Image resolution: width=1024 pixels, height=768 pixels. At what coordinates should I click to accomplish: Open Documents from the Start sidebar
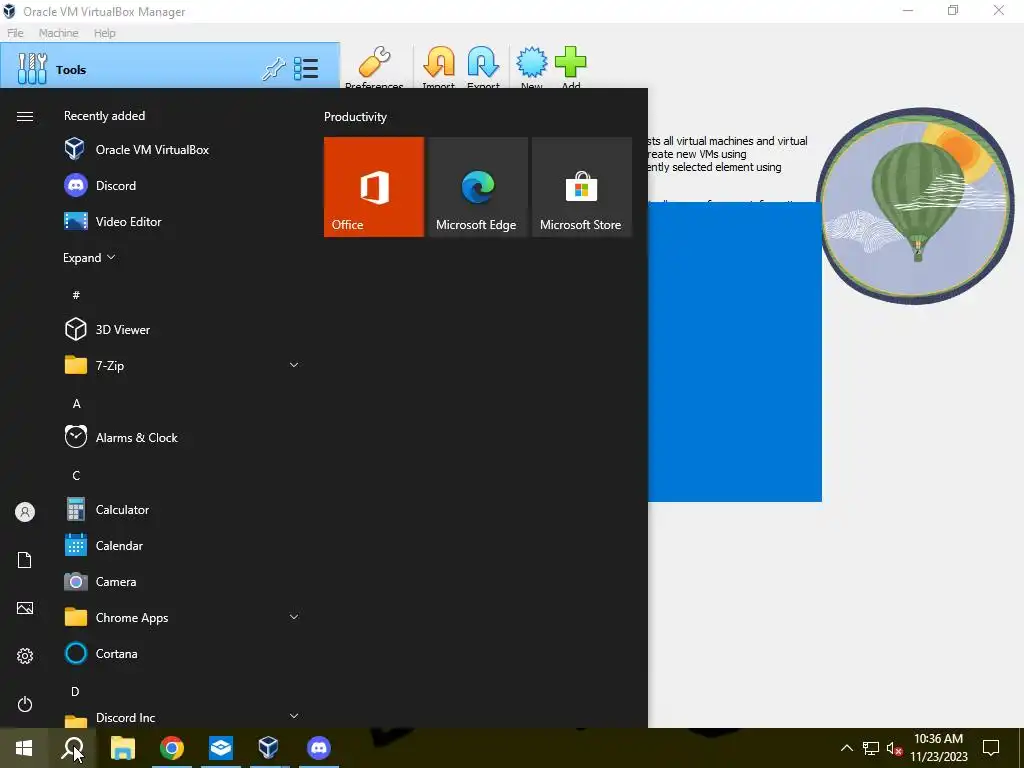tap(25, 560)
